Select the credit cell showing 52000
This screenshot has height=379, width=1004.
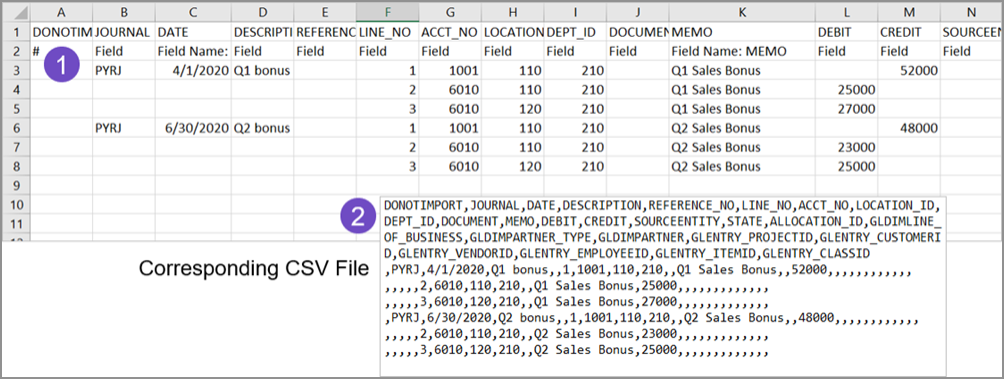click(909, 70)
